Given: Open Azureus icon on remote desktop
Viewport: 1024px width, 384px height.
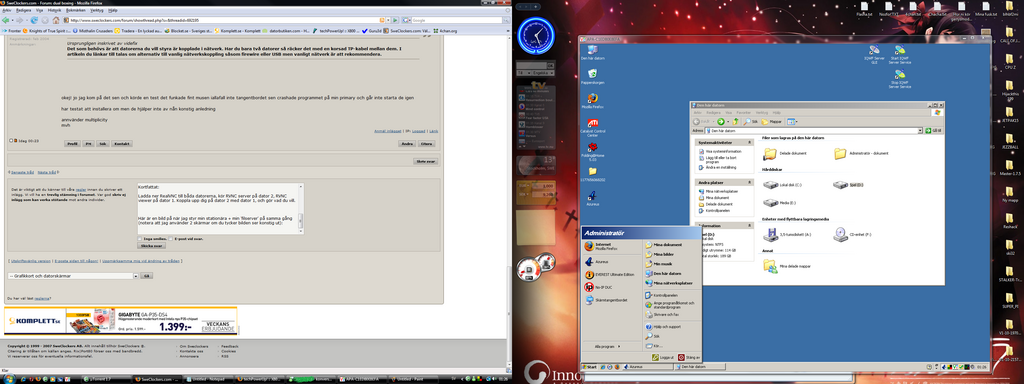Looking at the screenshot, I should (592, 197).
